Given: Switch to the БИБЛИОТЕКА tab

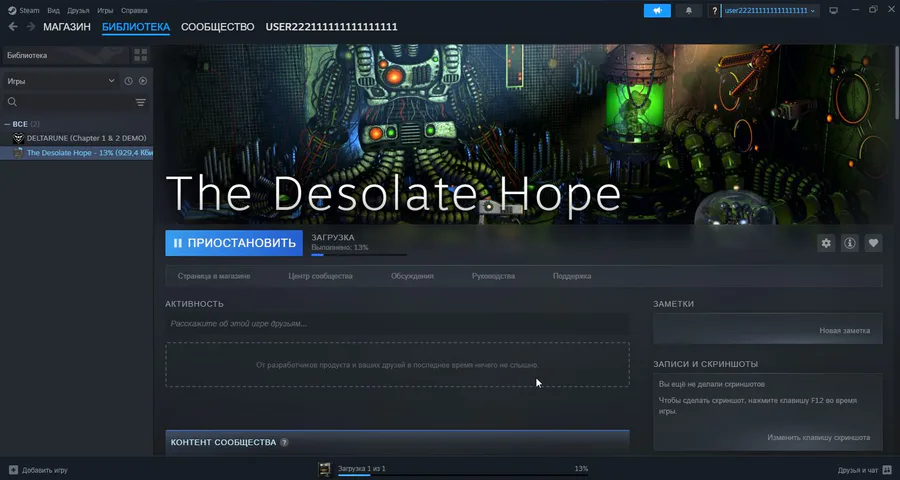Looking at the screenshot, I should (136, 27).
